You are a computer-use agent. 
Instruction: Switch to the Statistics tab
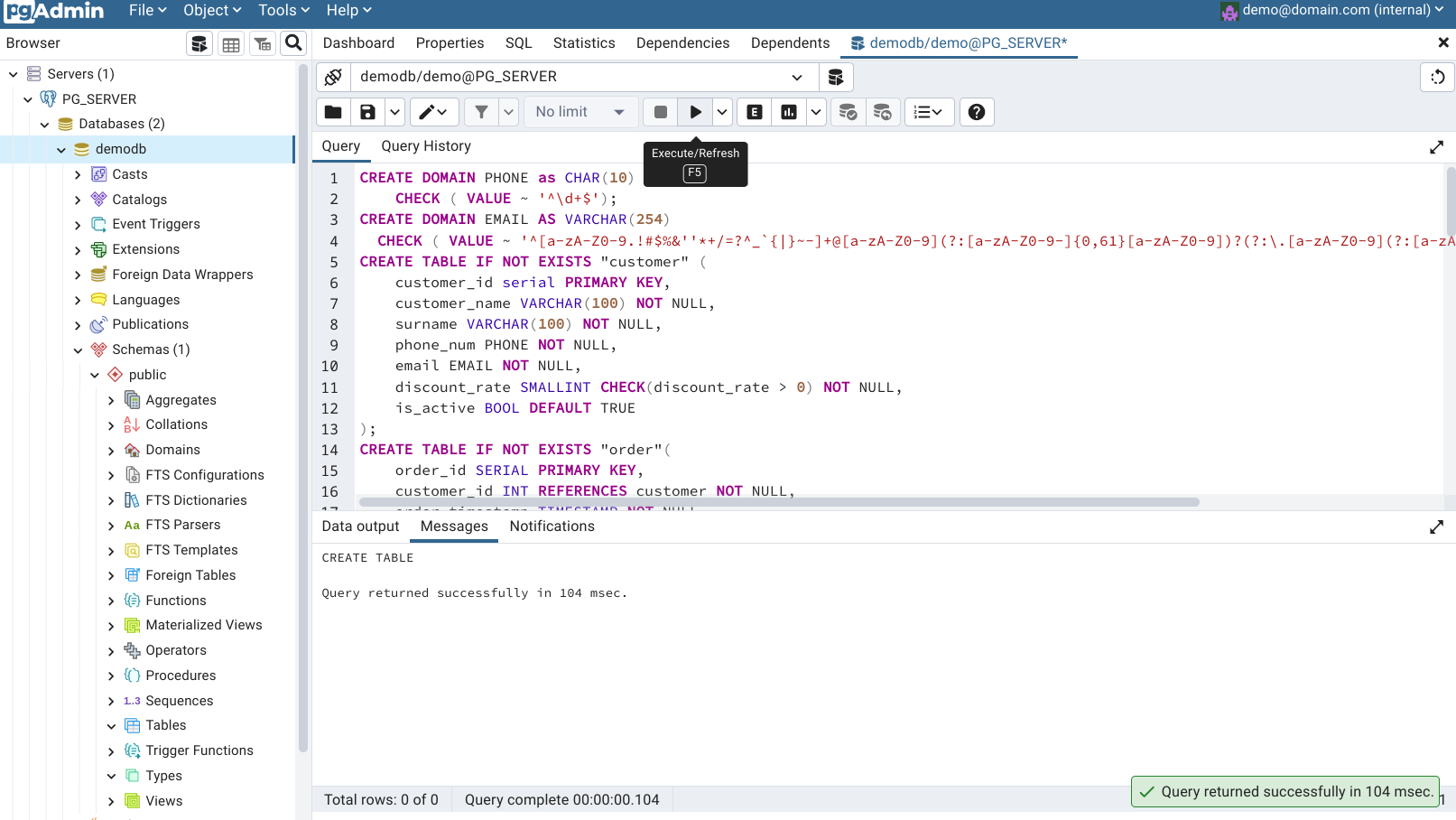click(584, 43)
